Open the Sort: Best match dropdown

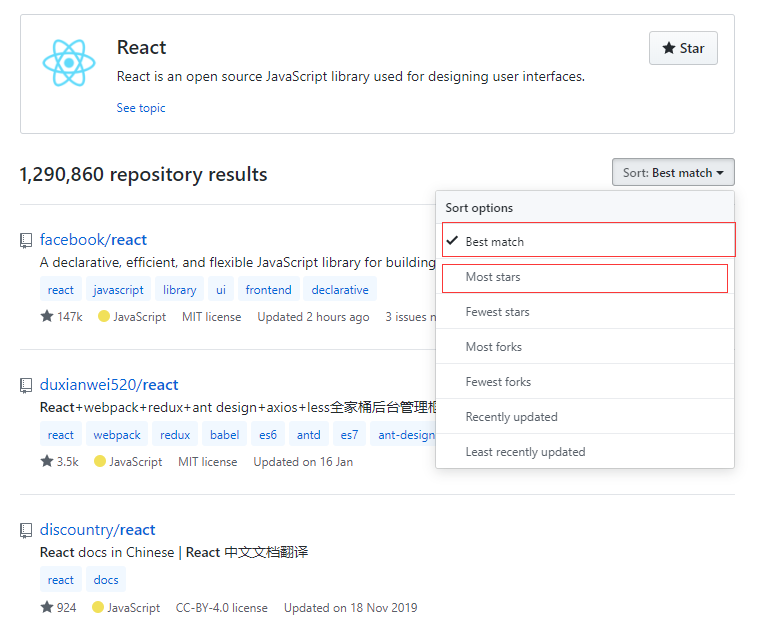pyautogui.click(x=673, y=172)
